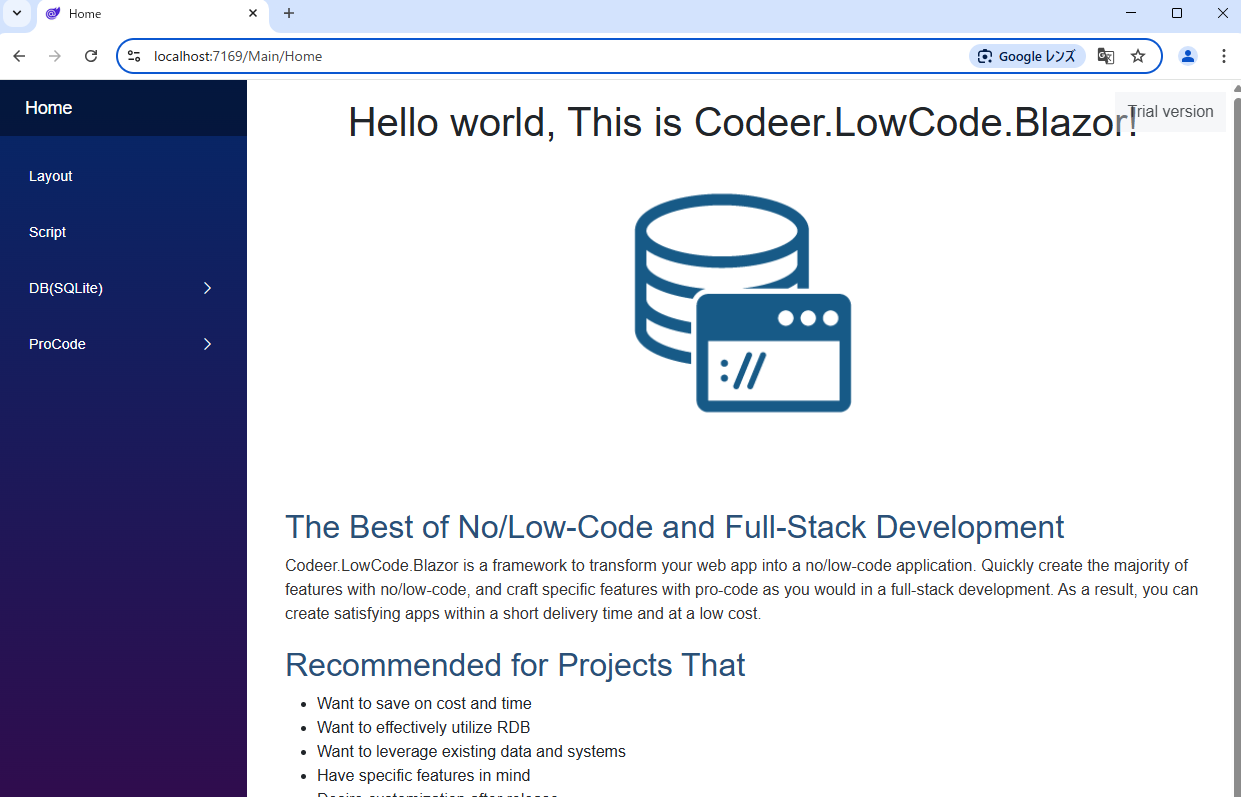Bookmark this page with star icon
1241x797 pixels.
point(1138,56)
